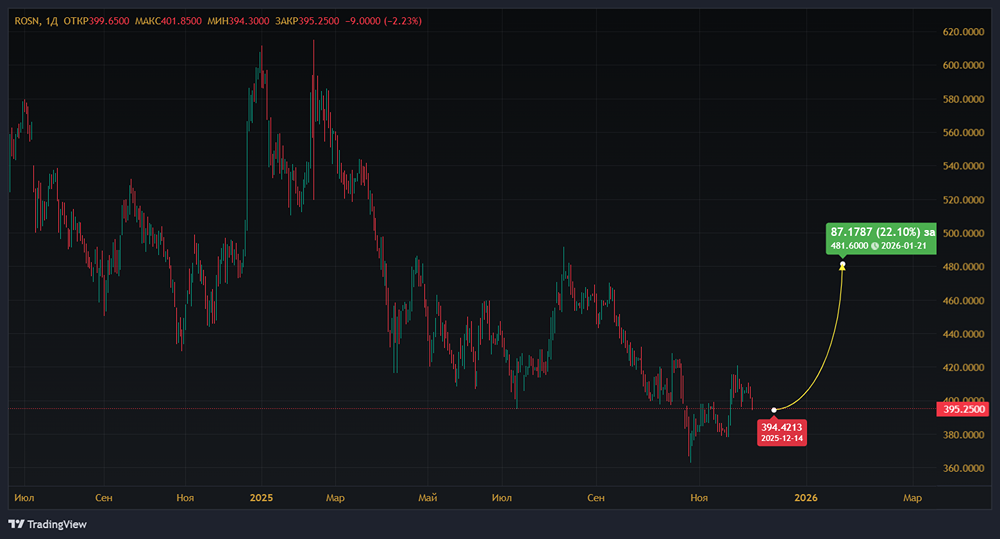This screenshot has height=539, width=1000.
Task: Click the 500.0000 price axis label
Action: [963, 233]
